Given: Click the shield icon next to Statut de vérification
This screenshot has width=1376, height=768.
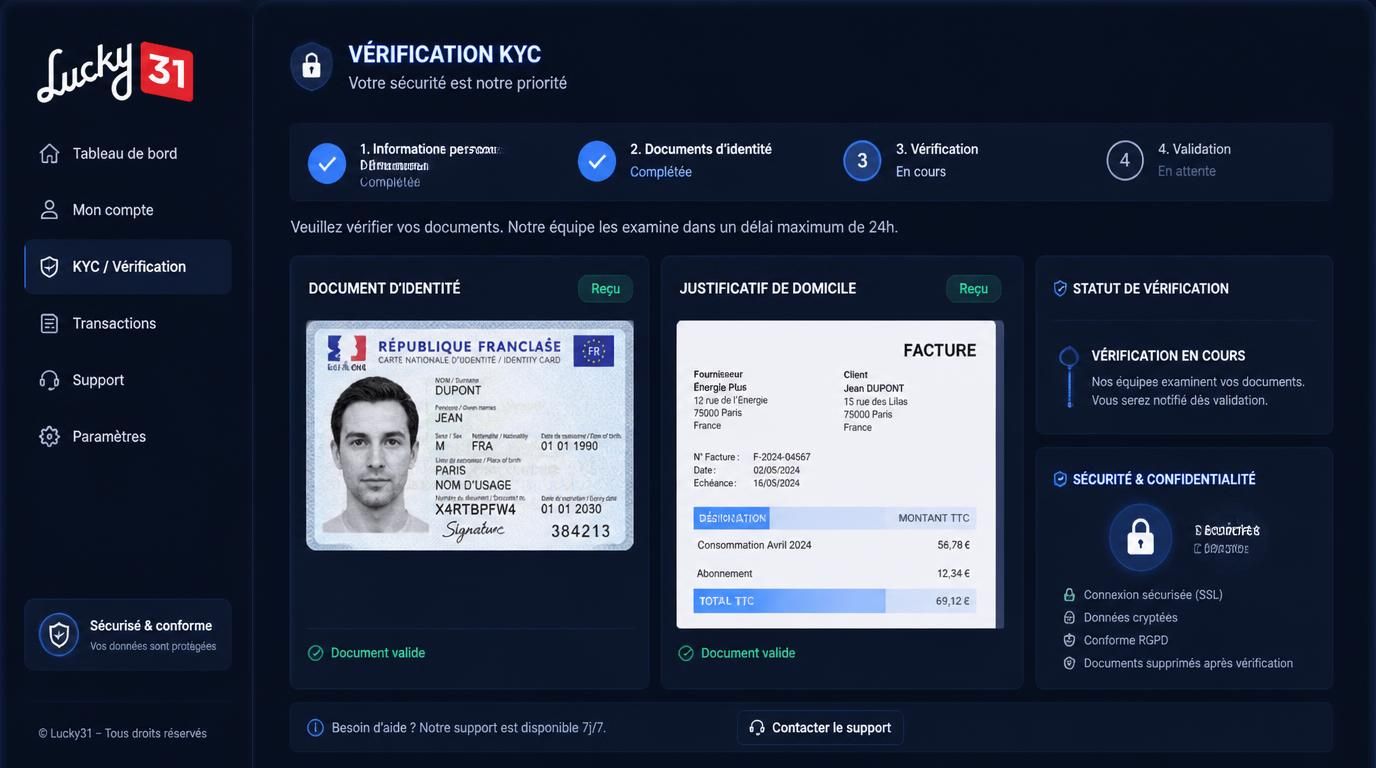Looking at the screenshot, I should click(x=1060, y=288).
